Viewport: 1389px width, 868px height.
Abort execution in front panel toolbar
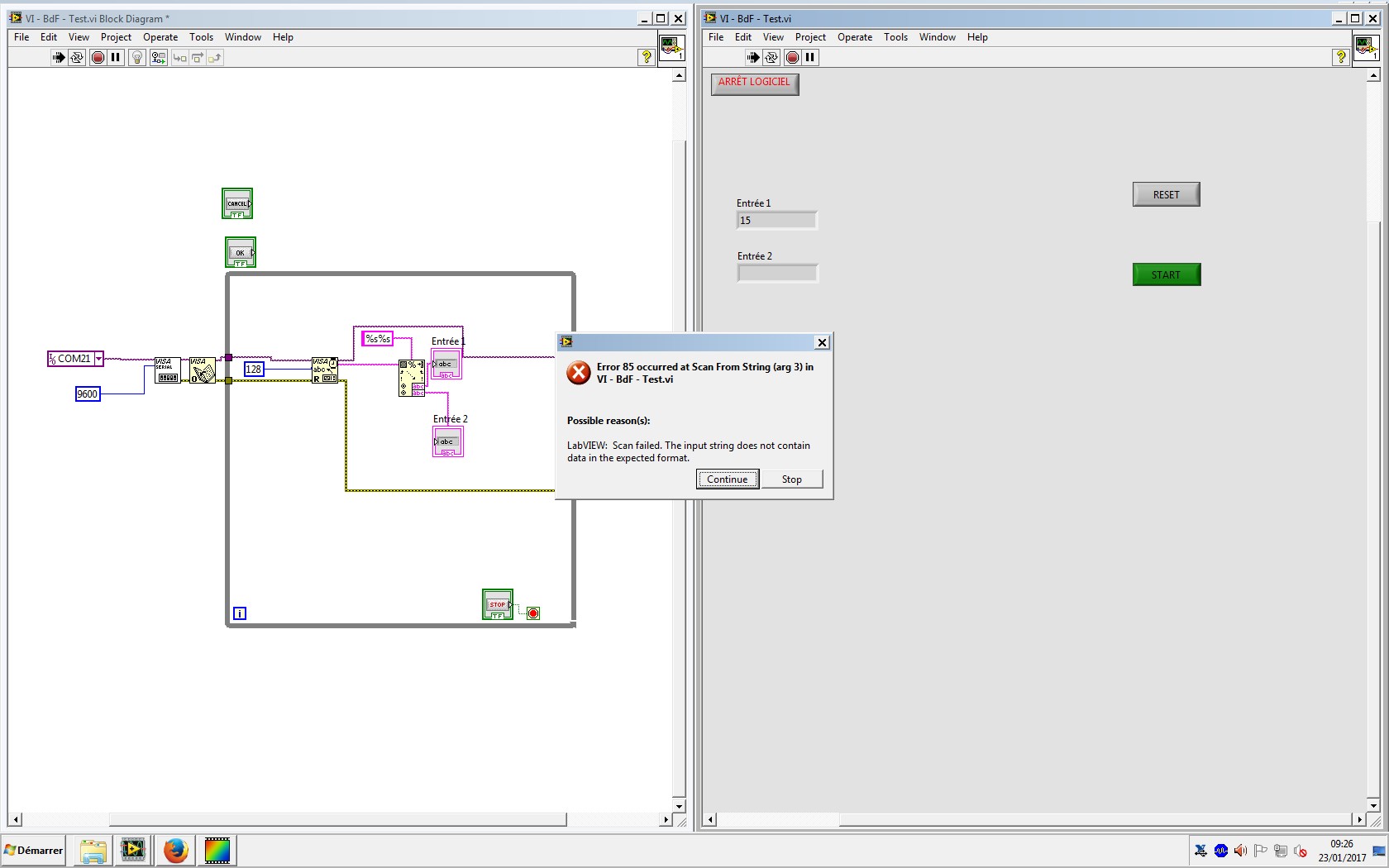pyautogui.click(x=792, y=57)
